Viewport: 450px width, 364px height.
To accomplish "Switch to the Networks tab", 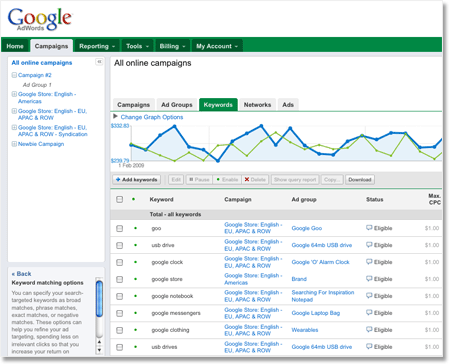I will tap(257, 105).
